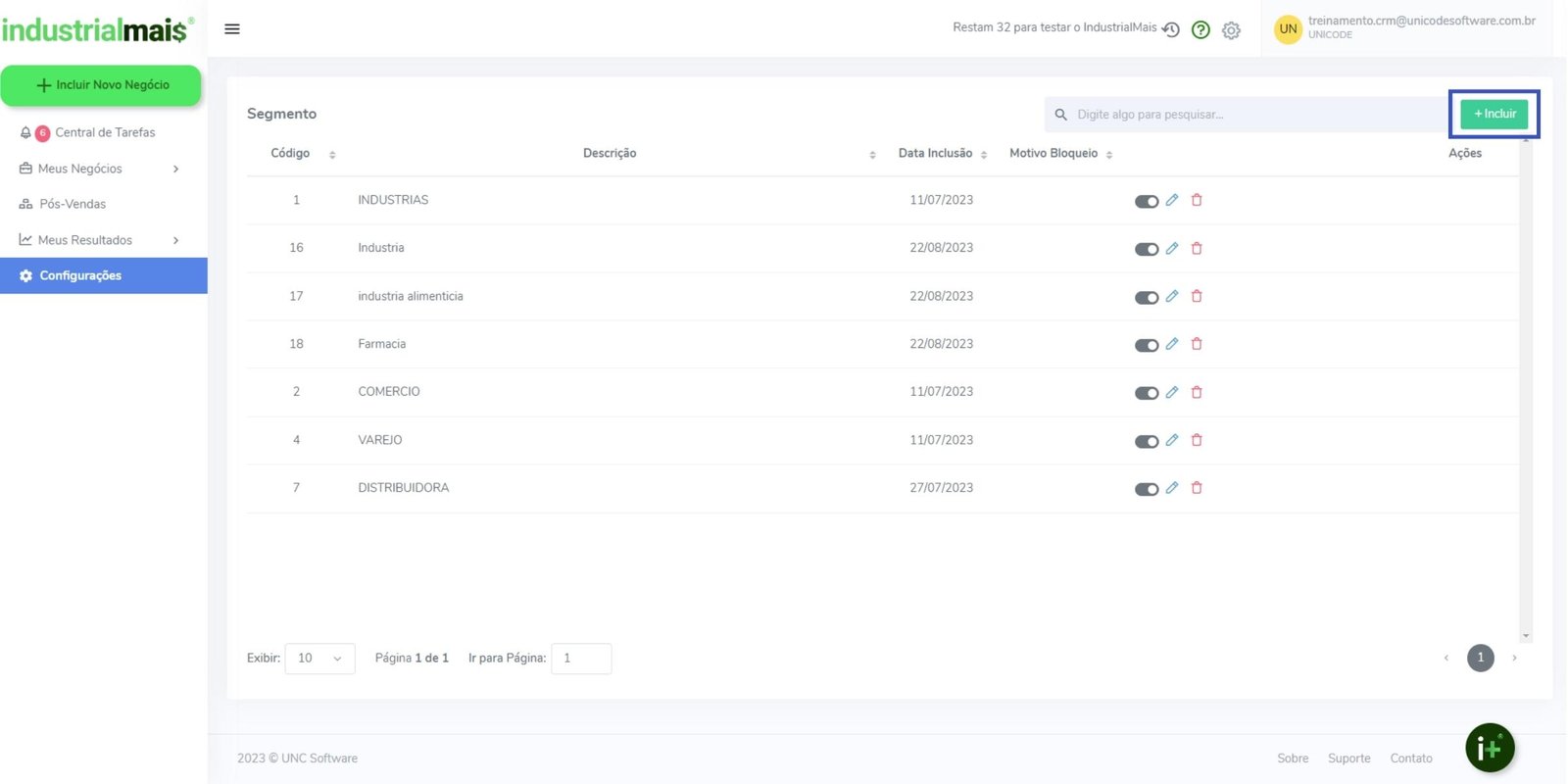Open Pós-Vendas in the sidebar
Viewport: 1568px width, 784px height.
(73, 204)
